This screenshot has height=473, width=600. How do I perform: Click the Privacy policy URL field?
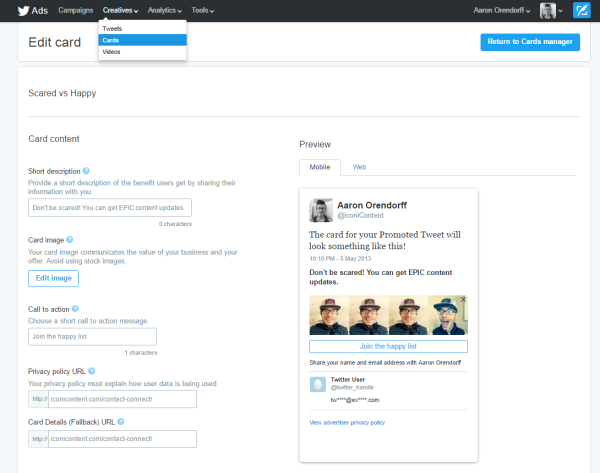[122, 399]
